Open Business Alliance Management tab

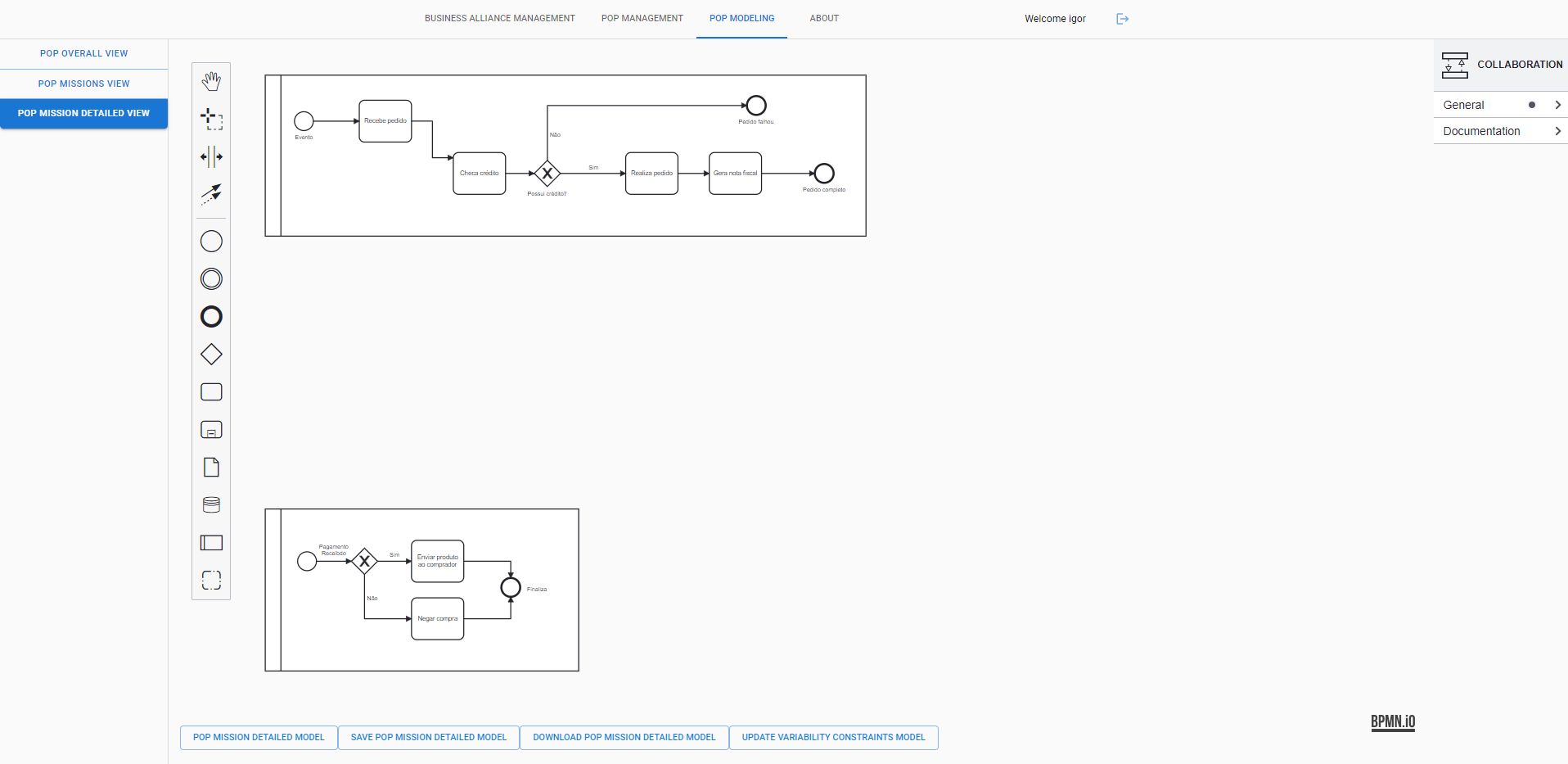[x=499, y=18]
